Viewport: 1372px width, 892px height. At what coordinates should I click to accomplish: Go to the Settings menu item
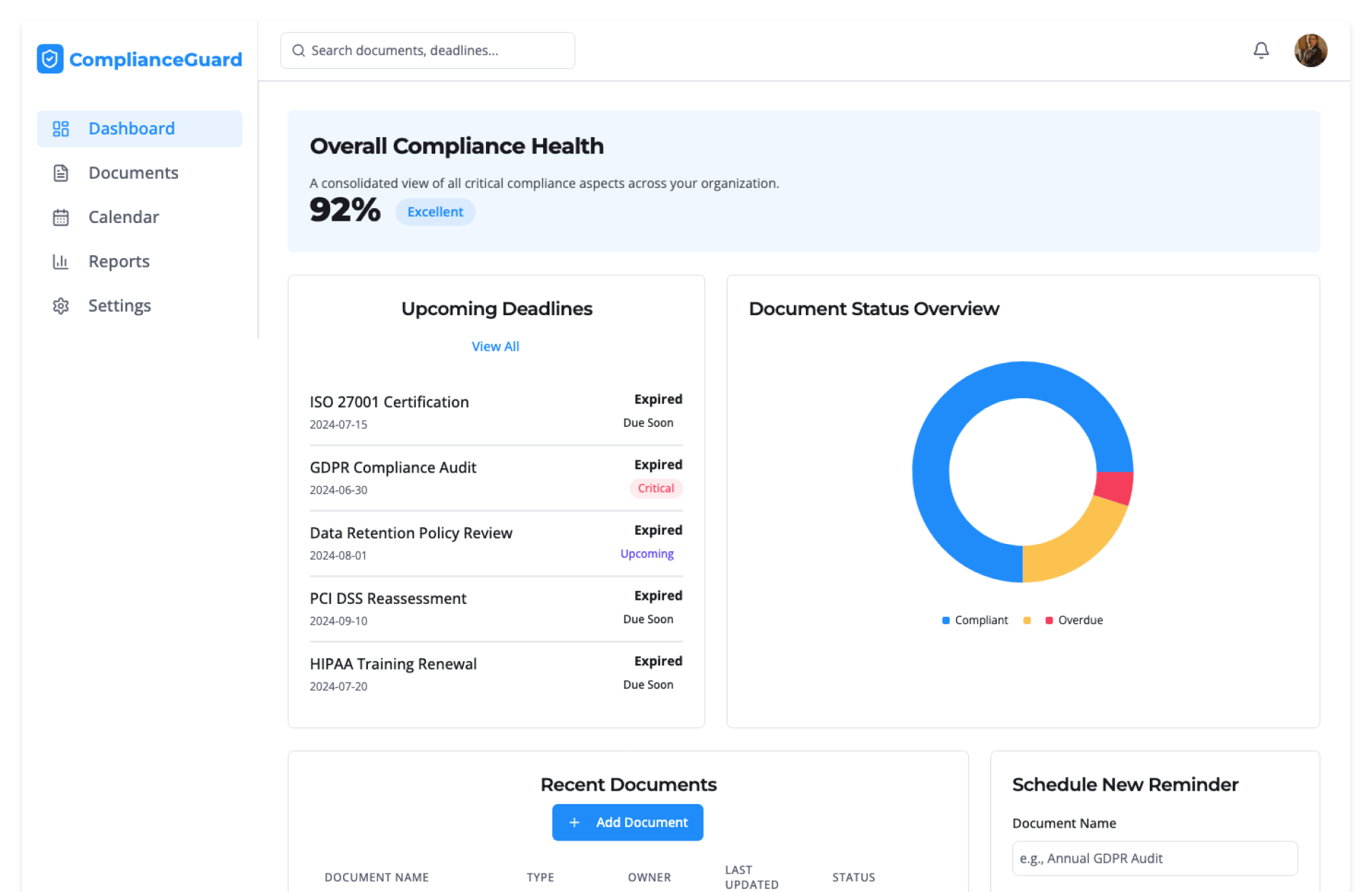click(119, 306)
